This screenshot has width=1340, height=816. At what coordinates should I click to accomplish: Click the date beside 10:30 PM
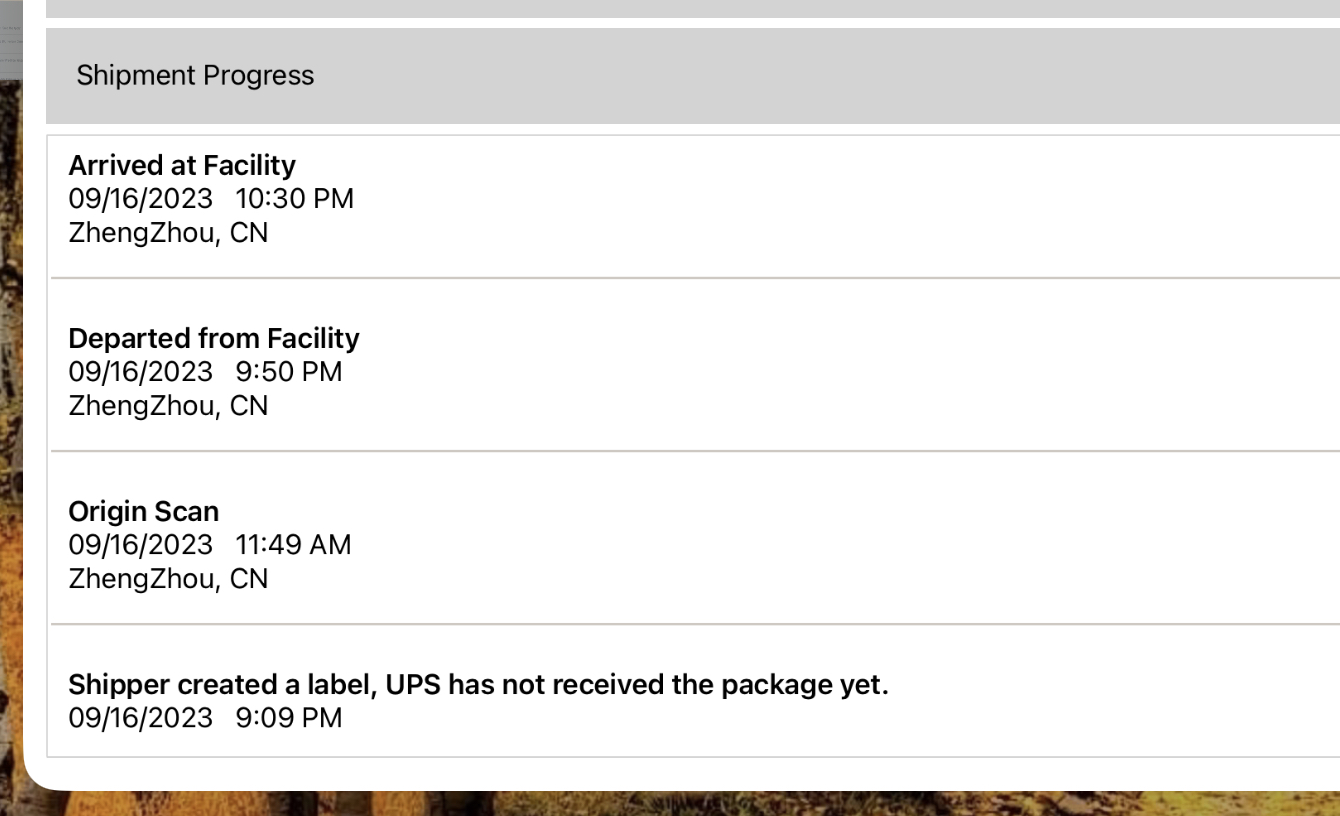coord(141,199)
